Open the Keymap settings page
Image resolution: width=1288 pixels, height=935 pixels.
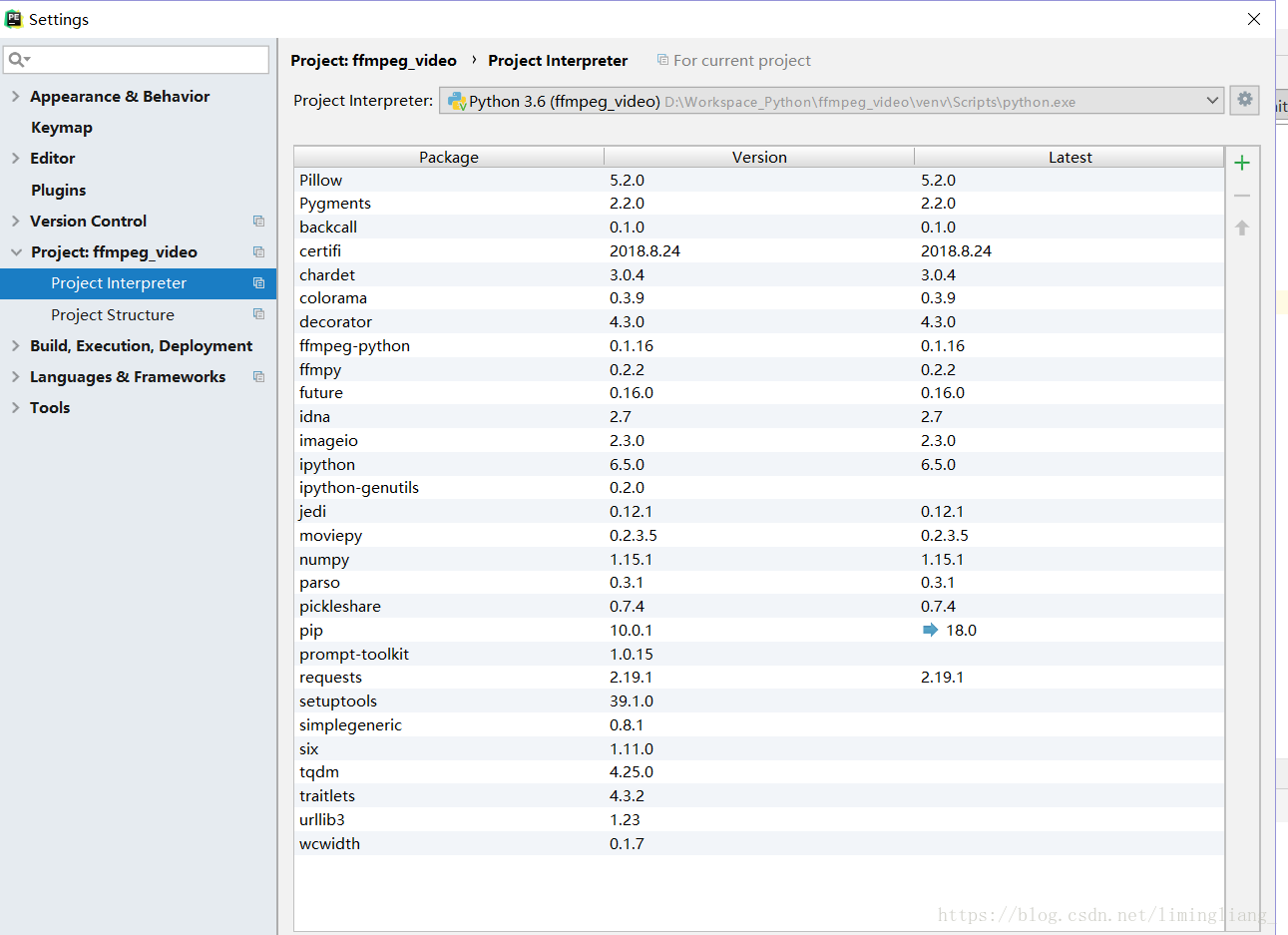point(62,127)
